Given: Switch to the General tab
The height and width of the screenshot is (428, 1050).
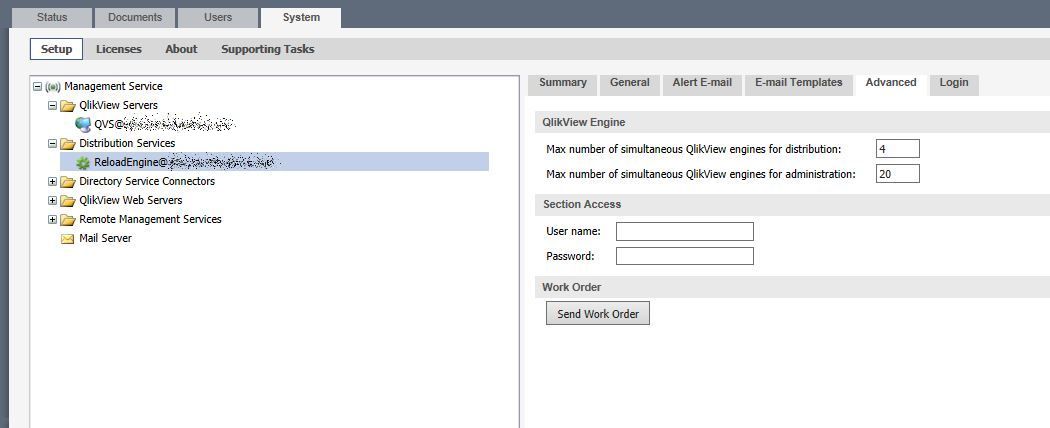Looking at the screenshot, I should (x=629, y=83).
